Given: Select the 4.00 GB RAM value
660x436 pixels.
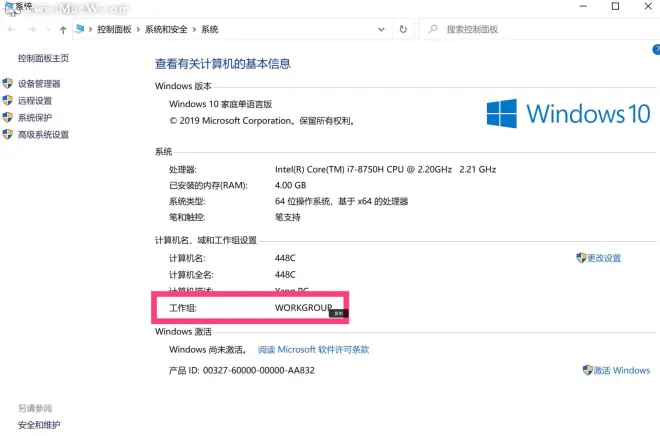Looking at the screenshot, I should point(290,185).
